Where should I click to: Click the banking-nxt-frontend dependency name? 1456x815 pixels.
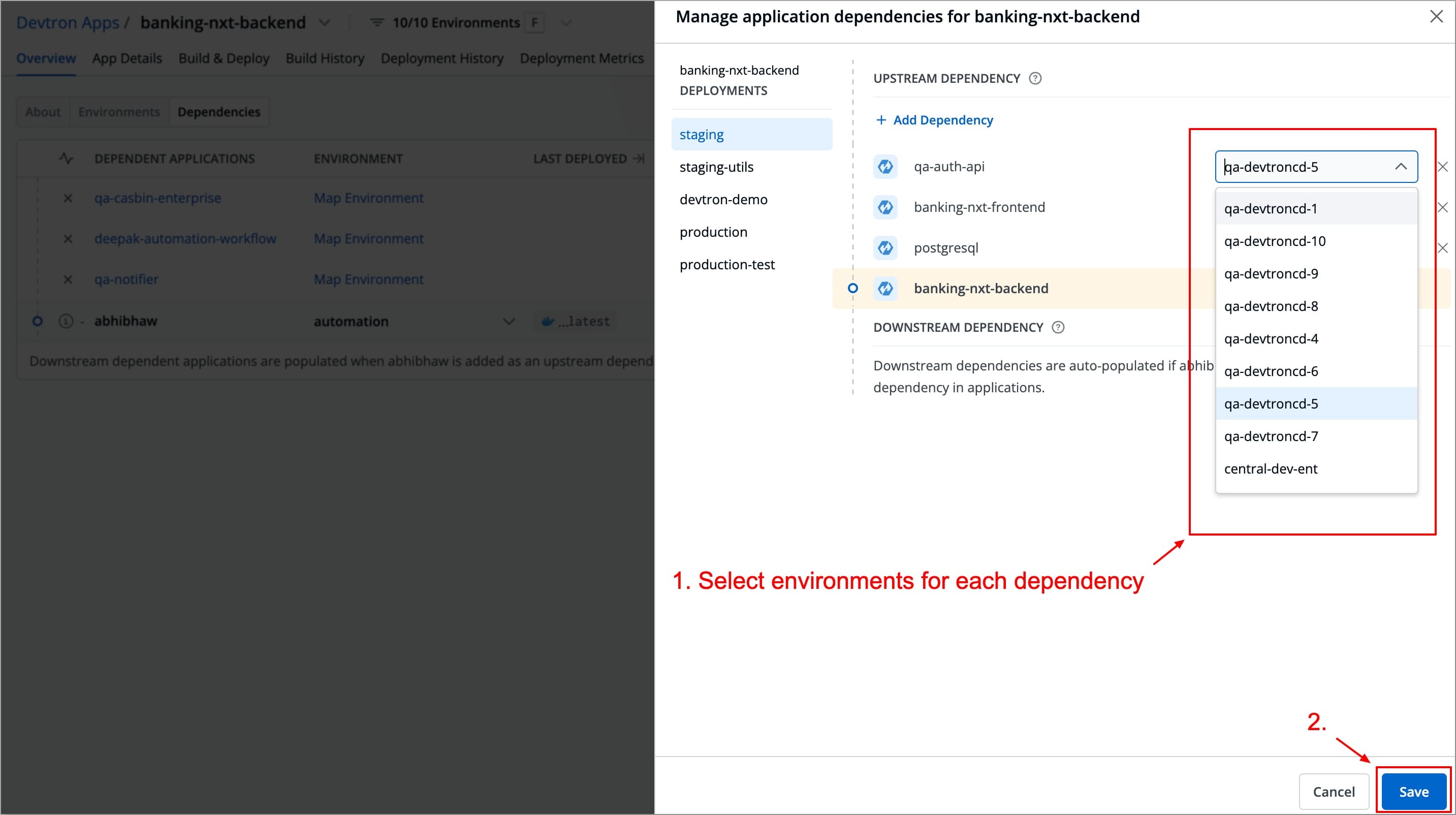979,207
